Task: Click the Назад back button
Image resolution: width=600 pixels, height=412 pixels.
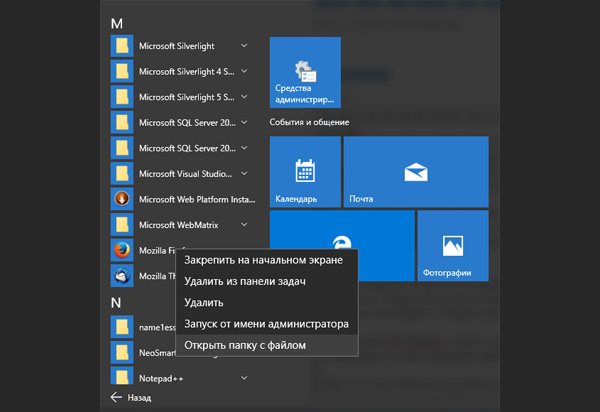Action: point(130,397)
